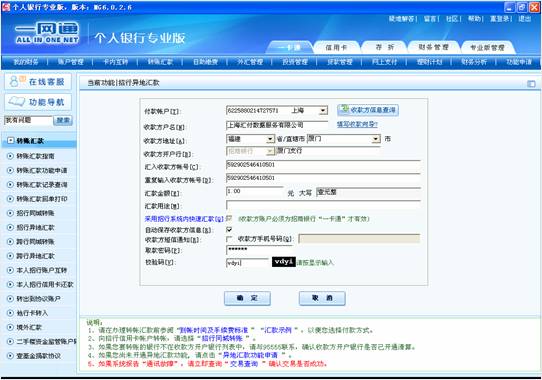Click the bullet icon beside 境外汇款
The height and width of the screenshot is (380, 542).
pos(10,327)
